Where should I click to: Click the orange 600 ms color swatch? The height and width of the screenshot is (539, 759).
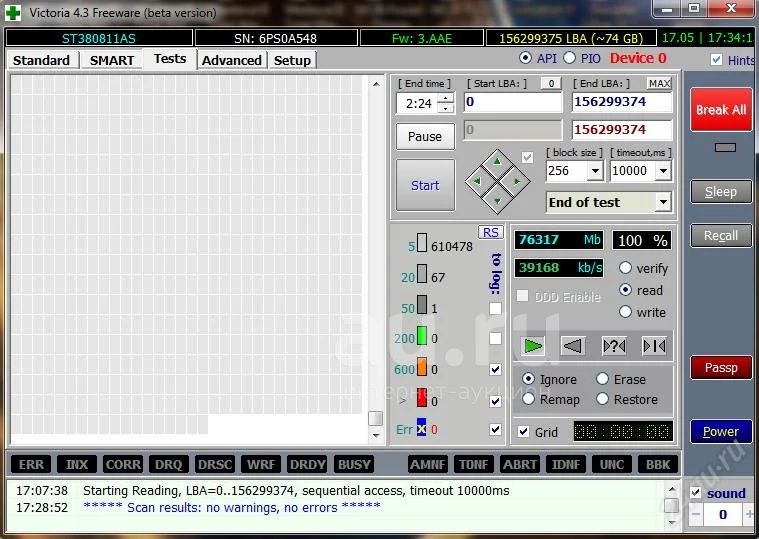coord(422,366)
